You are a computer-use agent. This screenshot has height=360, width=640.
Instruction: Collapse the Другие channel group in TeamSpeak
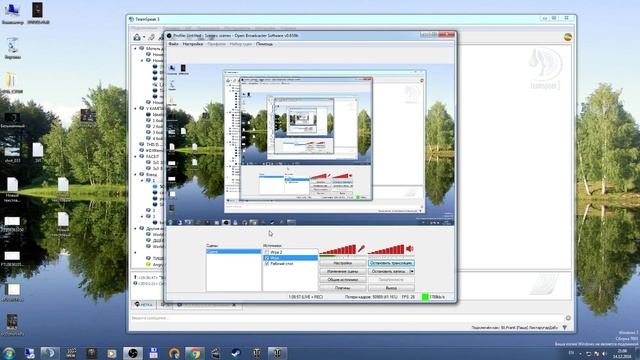(136, 229)
